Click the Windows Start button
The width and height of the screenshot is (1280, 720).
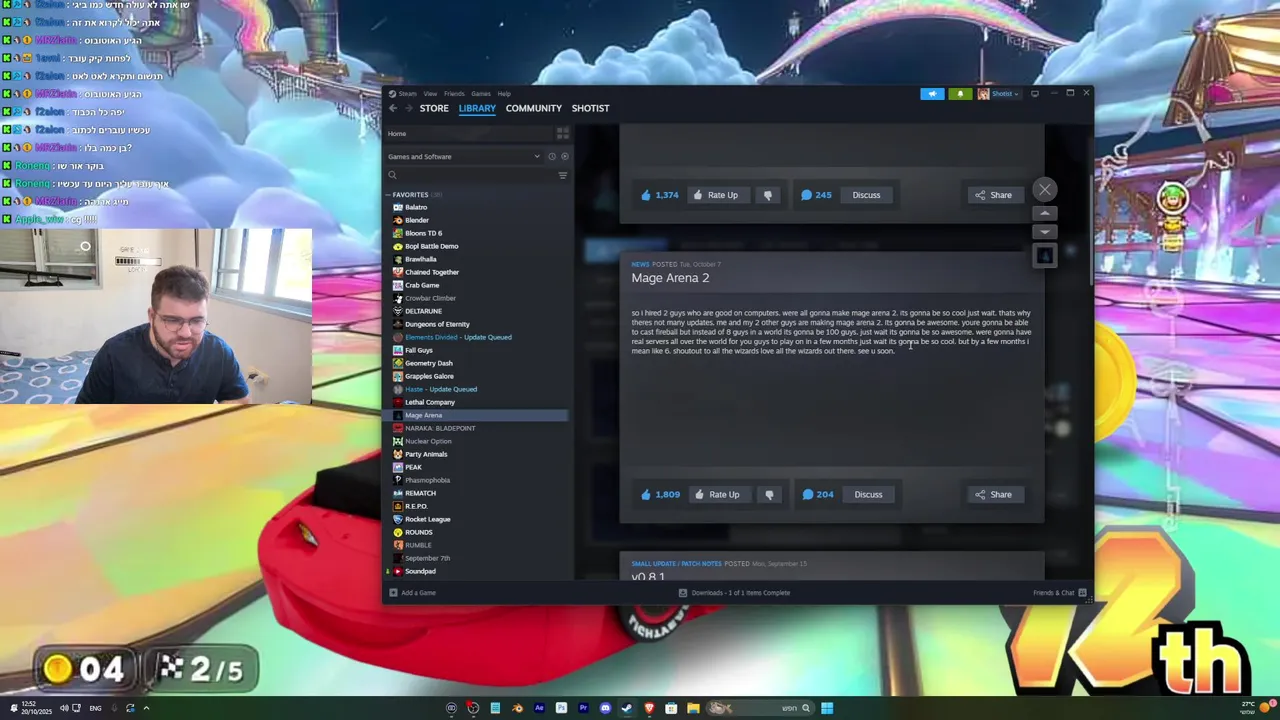[x=827, y=708]
